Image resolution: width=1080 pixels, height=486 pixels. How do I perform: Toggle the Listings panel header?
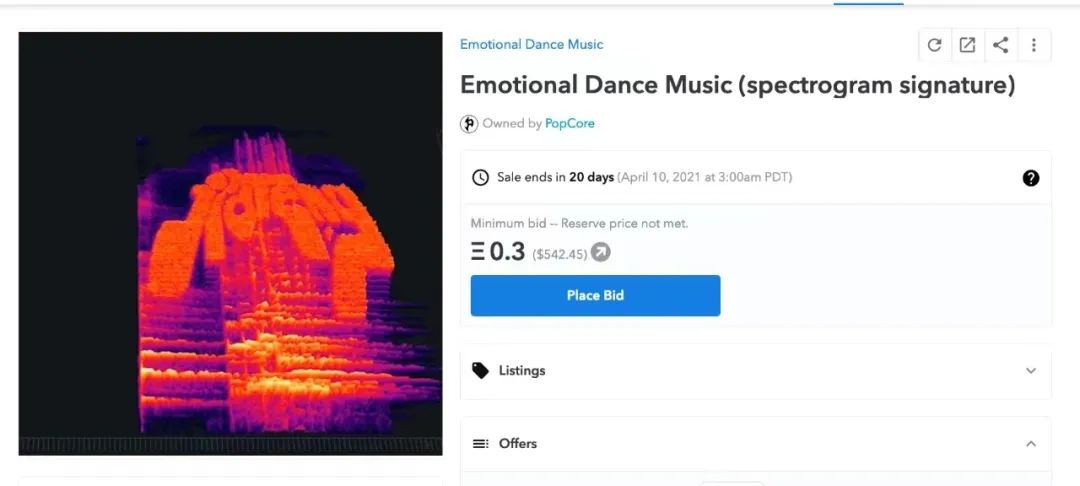756,371
